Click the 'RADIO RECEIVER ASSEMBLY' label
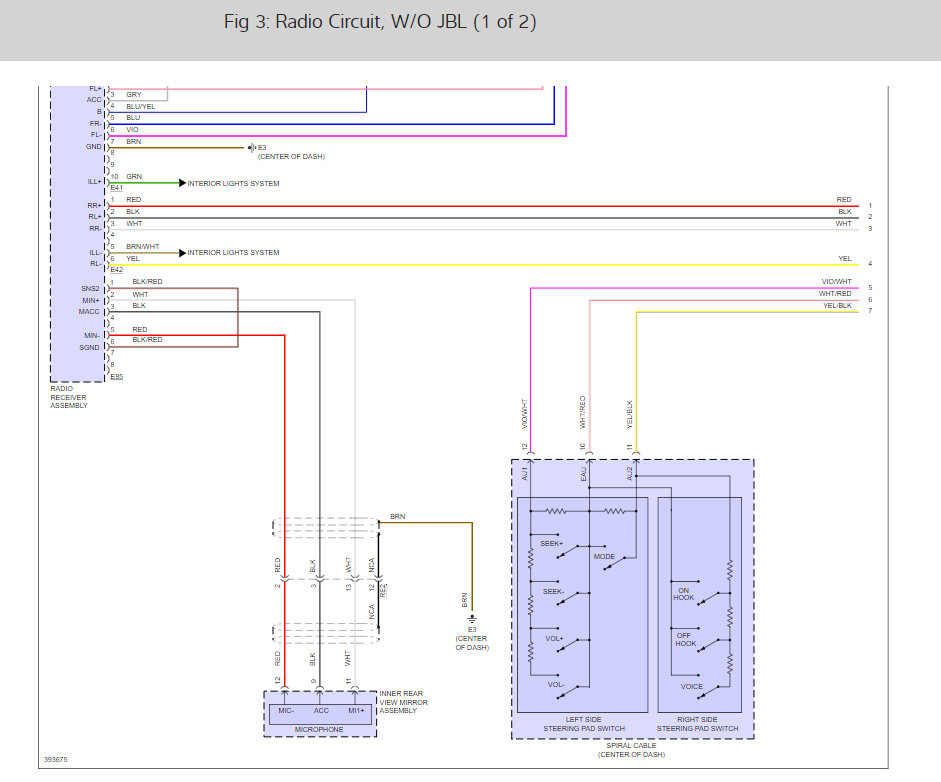Image resolution: width=941 pixels, height=782 pixels. click(68, 397)
